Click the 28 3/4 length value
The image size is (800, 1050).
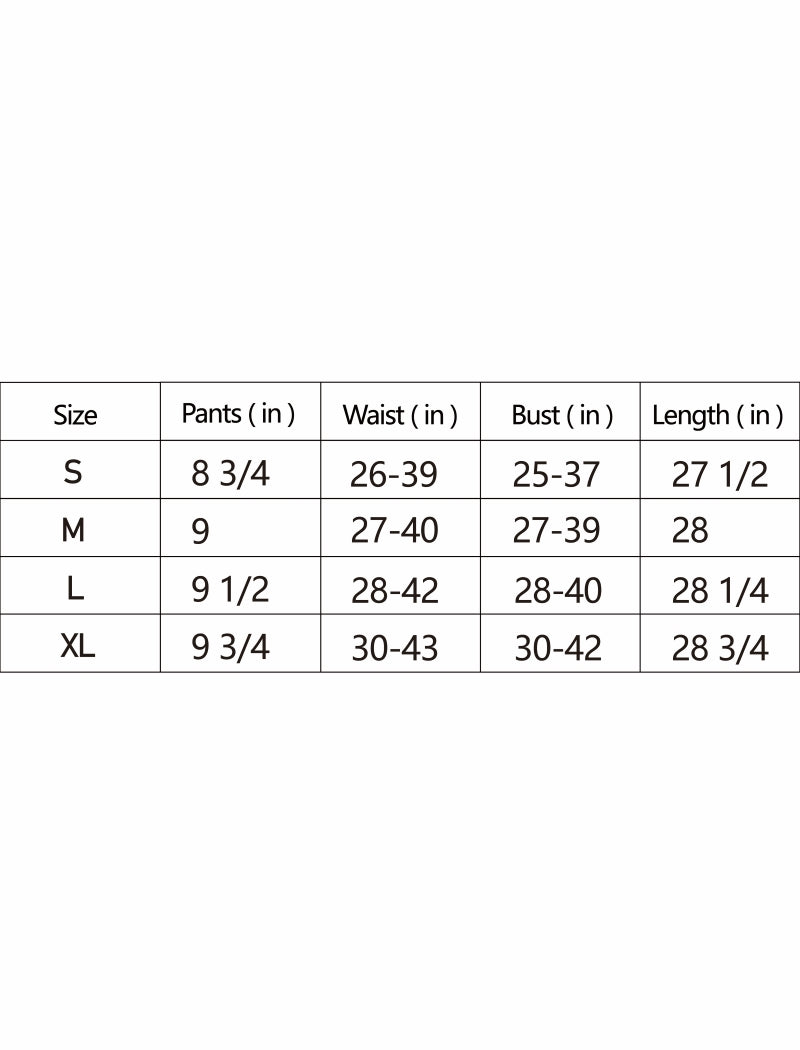[x=719, y=649]
